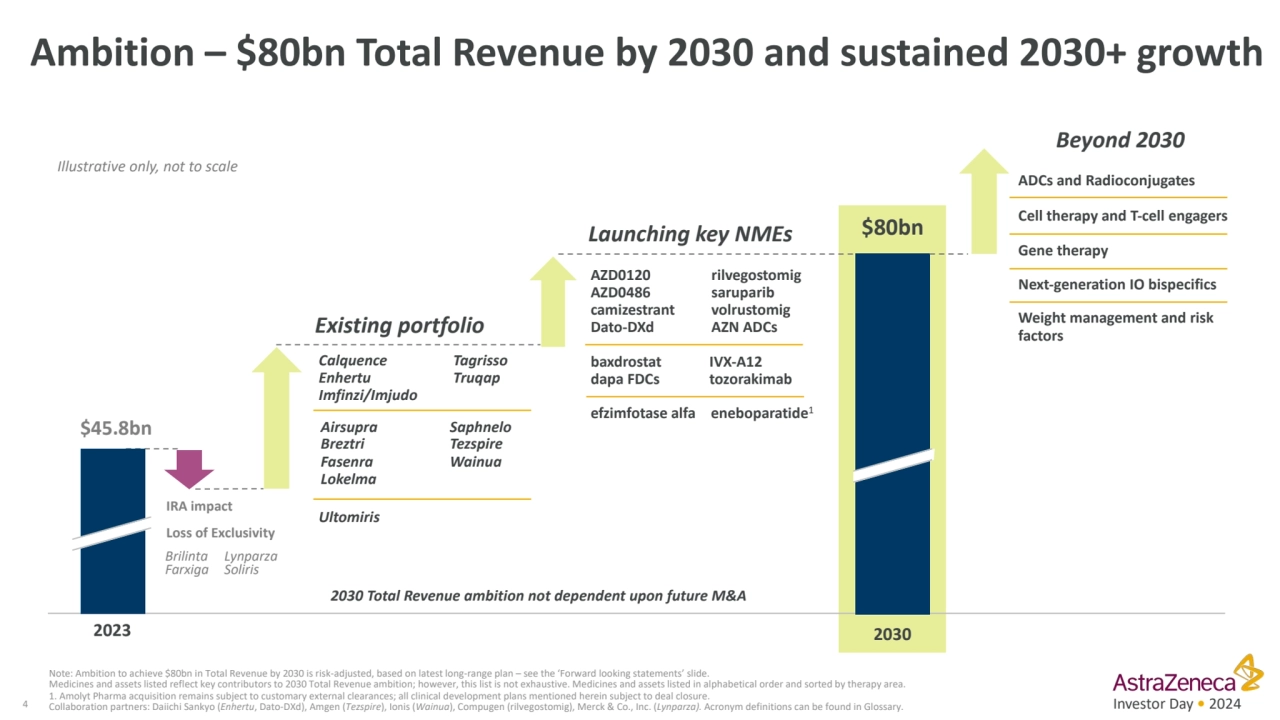Click the 'IVX-A12' entry
Viewport: 1280px width, 720px height.
point(736,362)
